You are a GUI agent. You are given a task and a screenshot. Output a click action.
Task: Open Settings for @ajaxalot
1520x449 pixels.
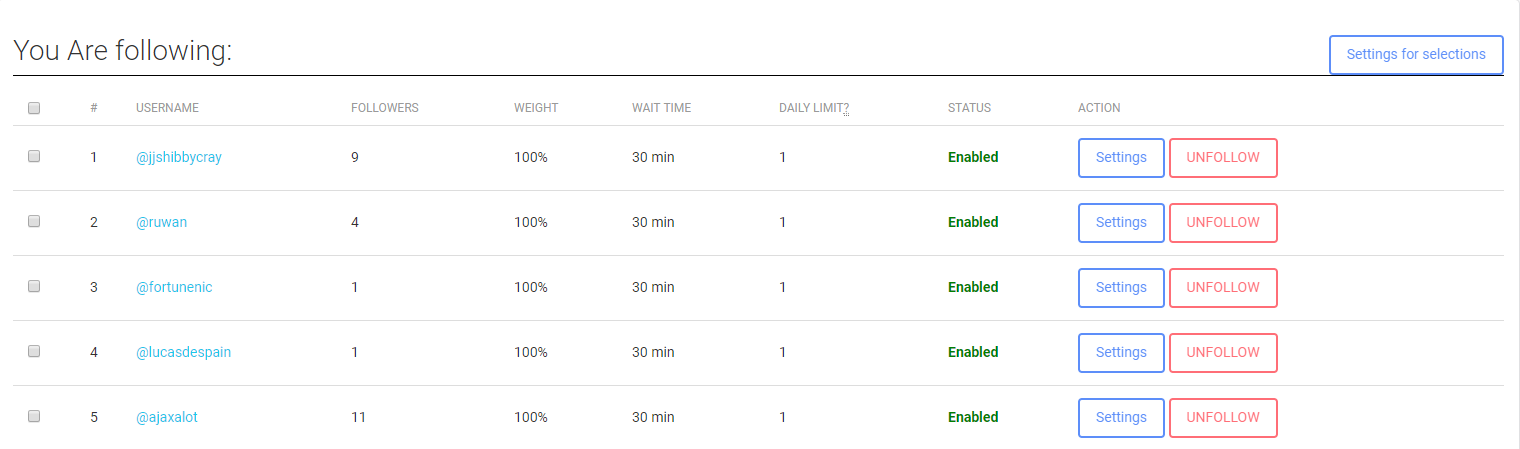click(x=1121, y=417)
